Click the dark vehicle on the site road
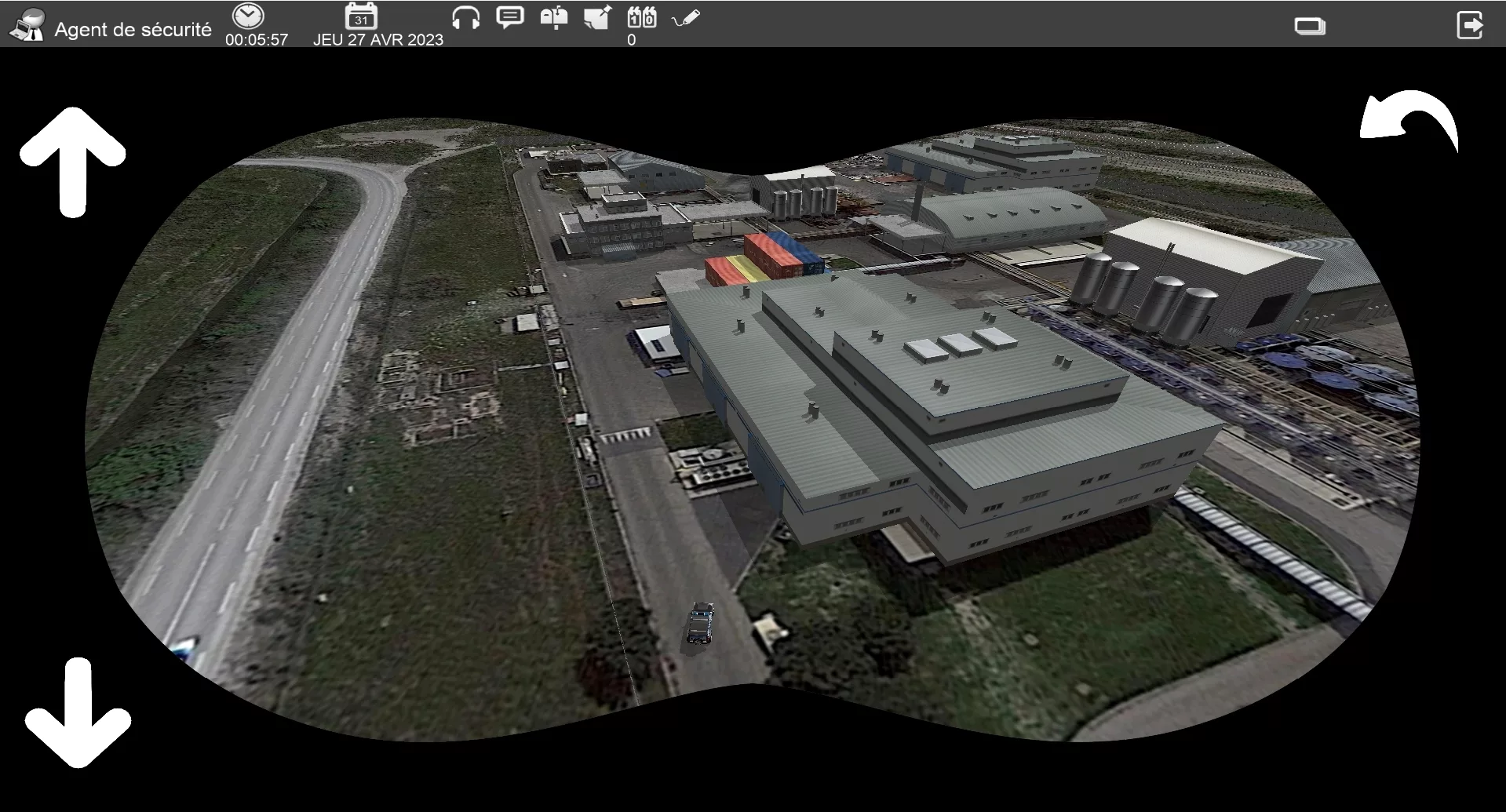 coord(701,624)
